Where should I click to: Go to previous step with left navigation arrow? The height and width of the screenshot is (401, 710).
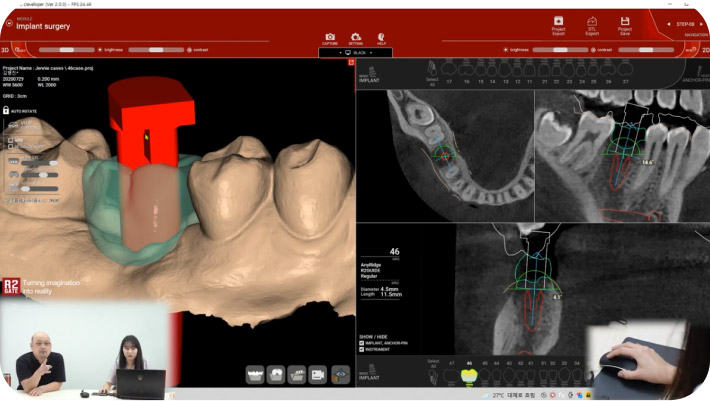point(669,22)
